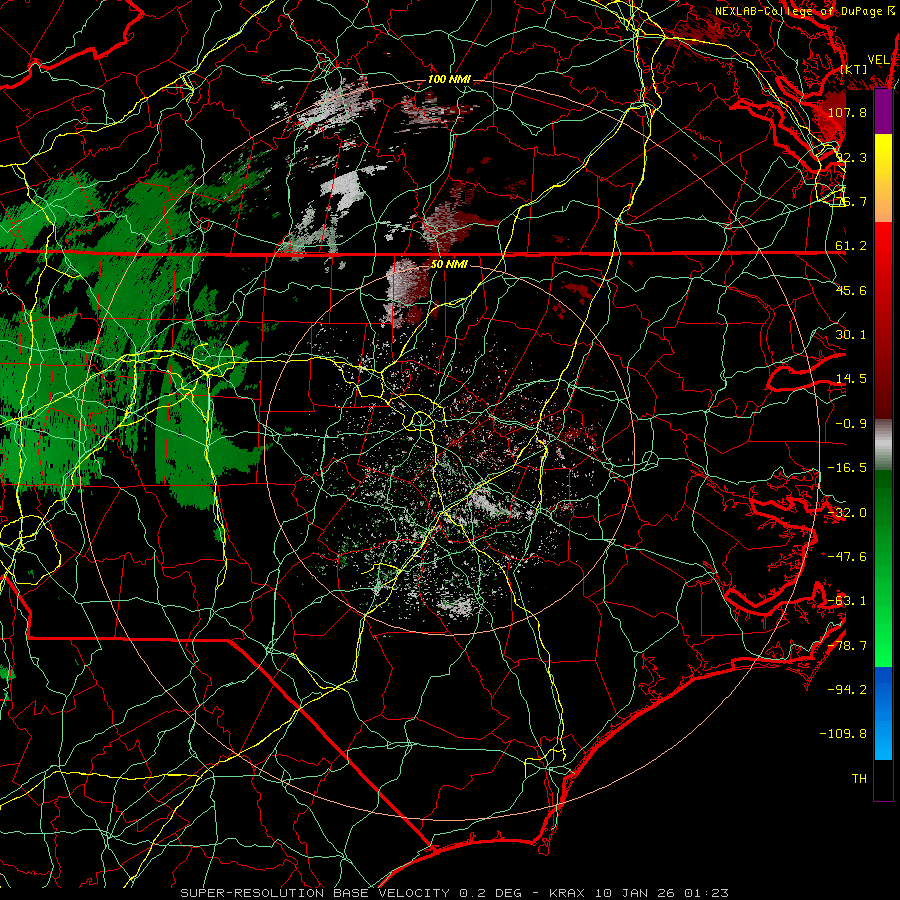The image size is (900, 900).
Task: Click the 45.6 velocity scale value
Action: 851,290
